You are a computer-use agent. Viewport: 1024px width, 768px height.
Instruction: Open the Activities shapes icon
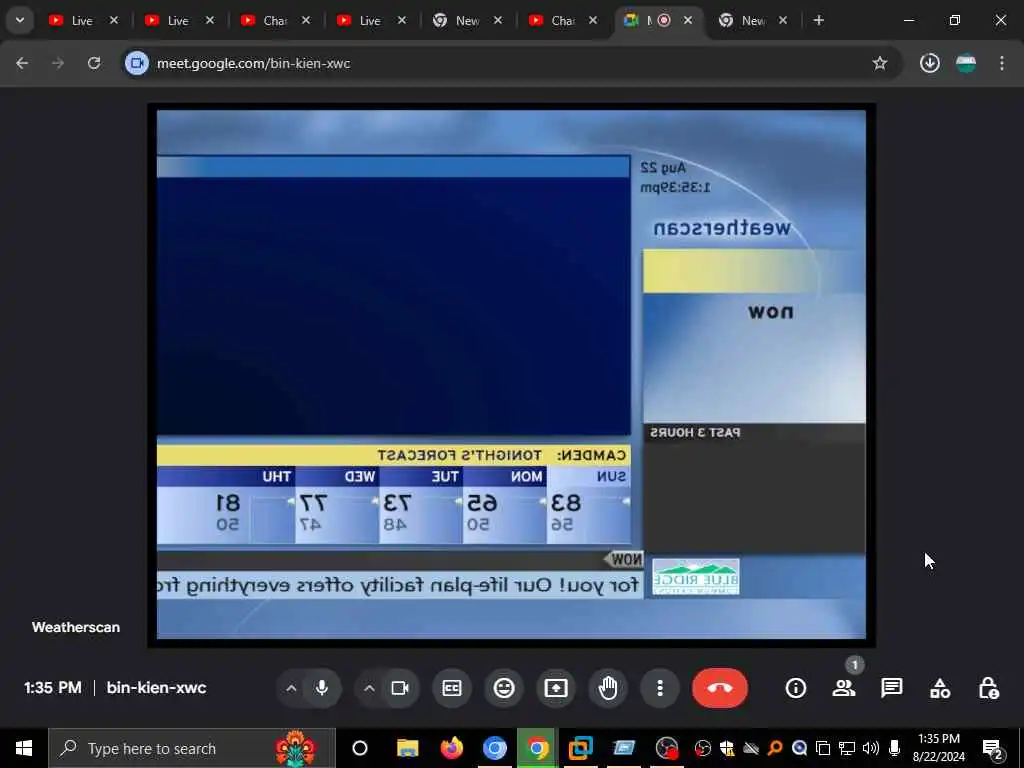(940, 688)
